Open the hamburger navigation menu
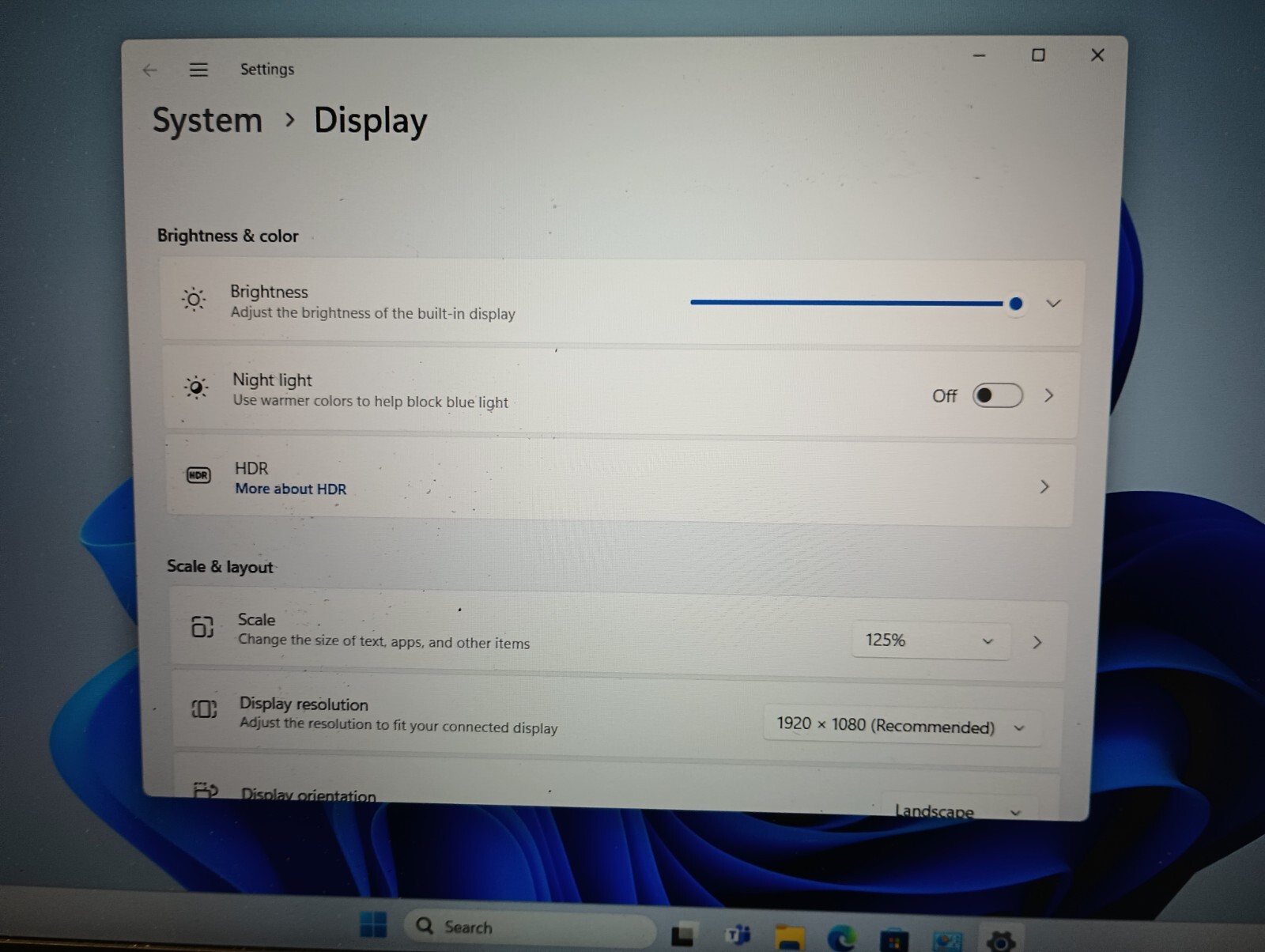 (x=198, y=70)
